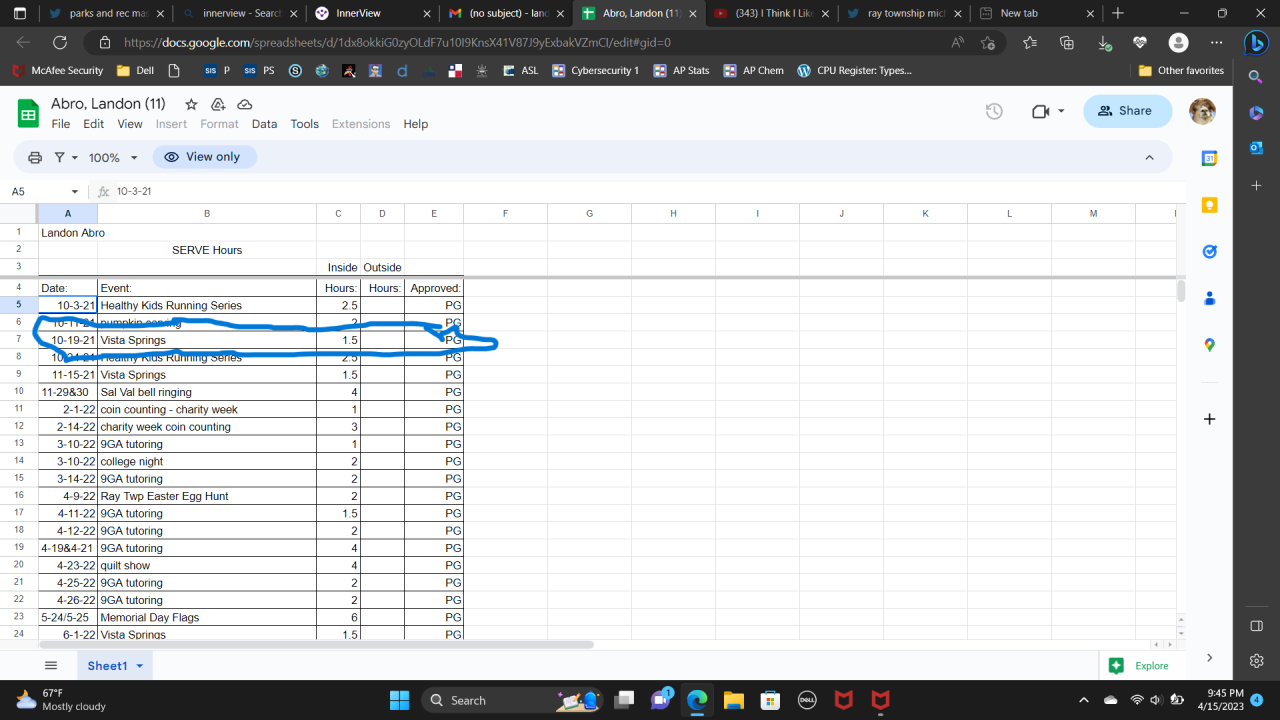Click the Share button
1280x720 pixels.
pos(1127,111)
